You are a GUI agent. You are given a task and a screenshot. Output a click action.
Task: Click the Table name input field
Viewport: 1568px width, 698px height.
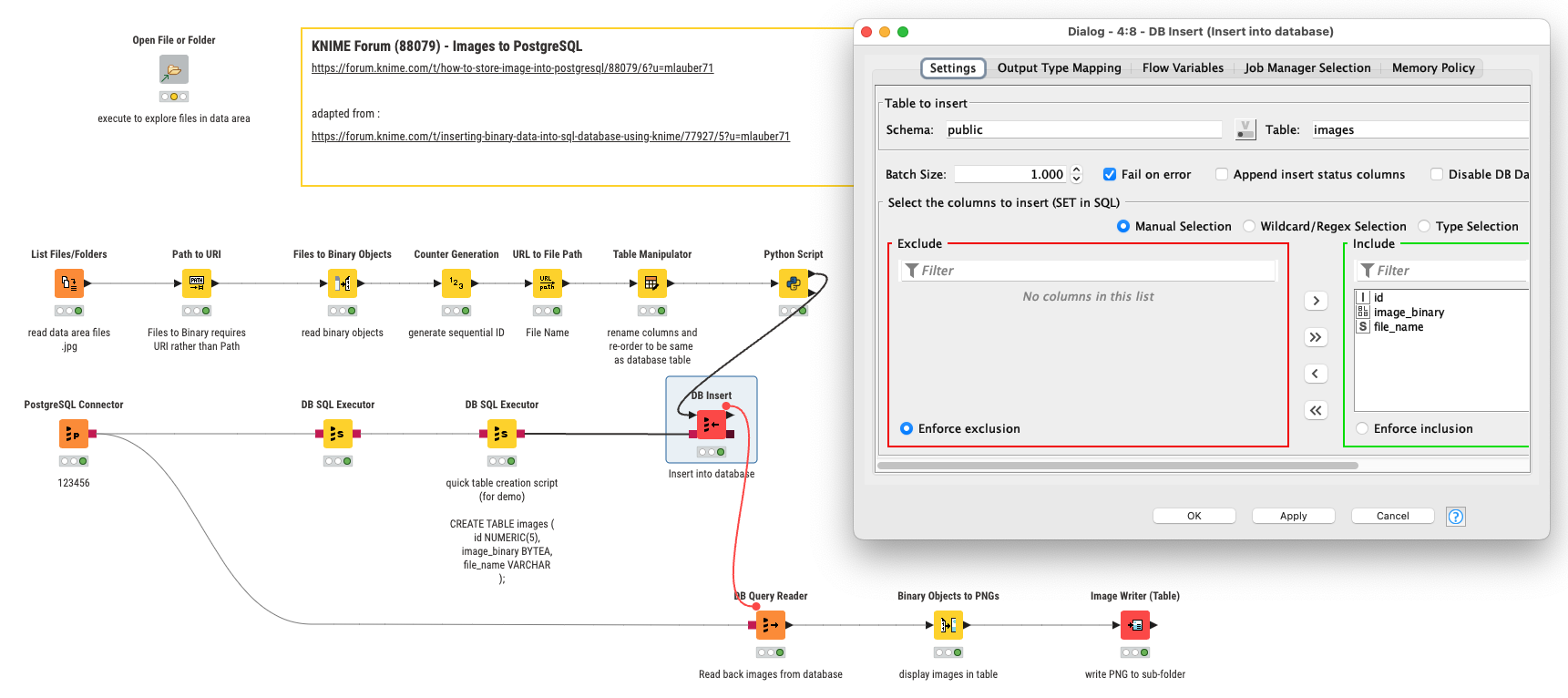pyautogui.click(x=1420, y=129)
